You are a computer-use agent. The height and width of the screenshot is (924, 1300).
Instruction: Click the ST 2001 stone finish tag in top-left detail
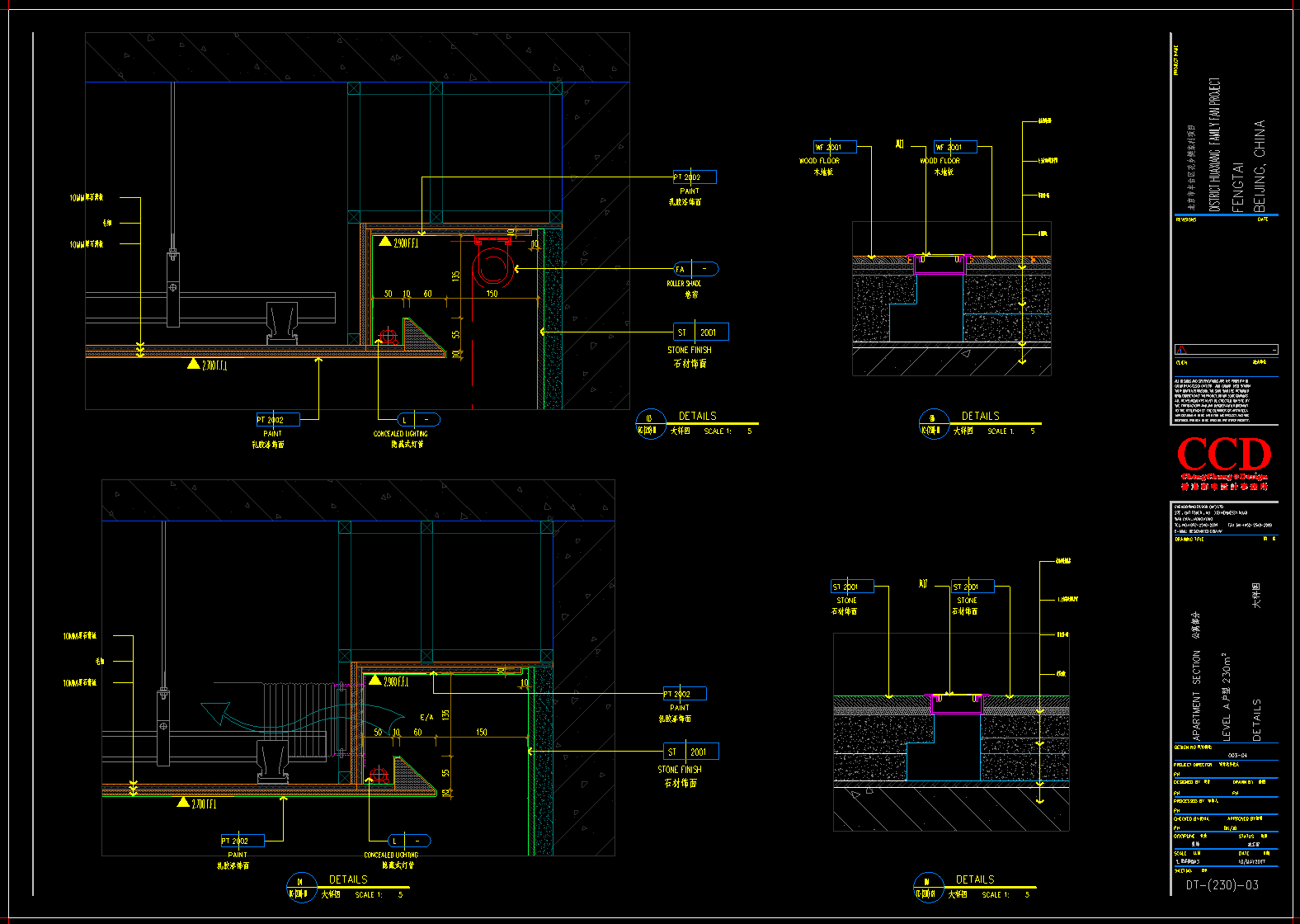click(700, 332)
